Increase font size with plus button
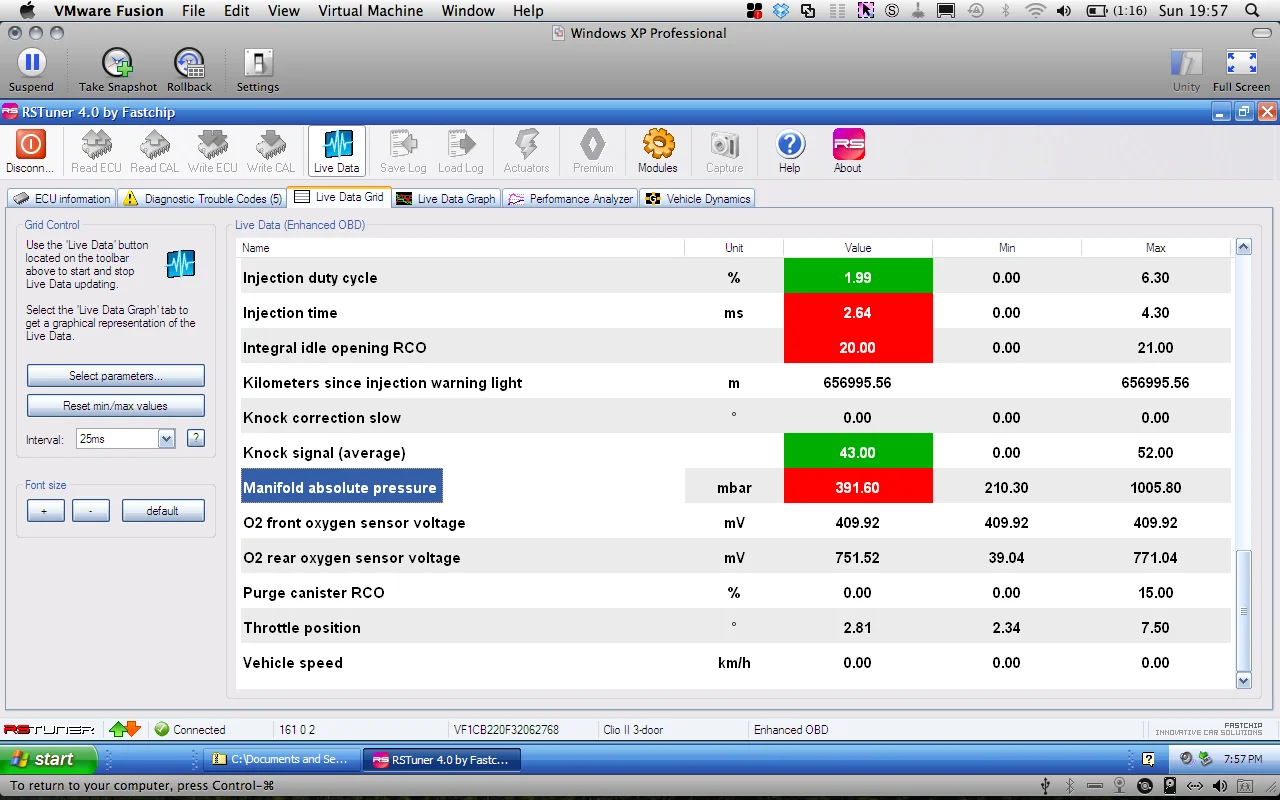1280x800 pixels. [x=45, y=511]
